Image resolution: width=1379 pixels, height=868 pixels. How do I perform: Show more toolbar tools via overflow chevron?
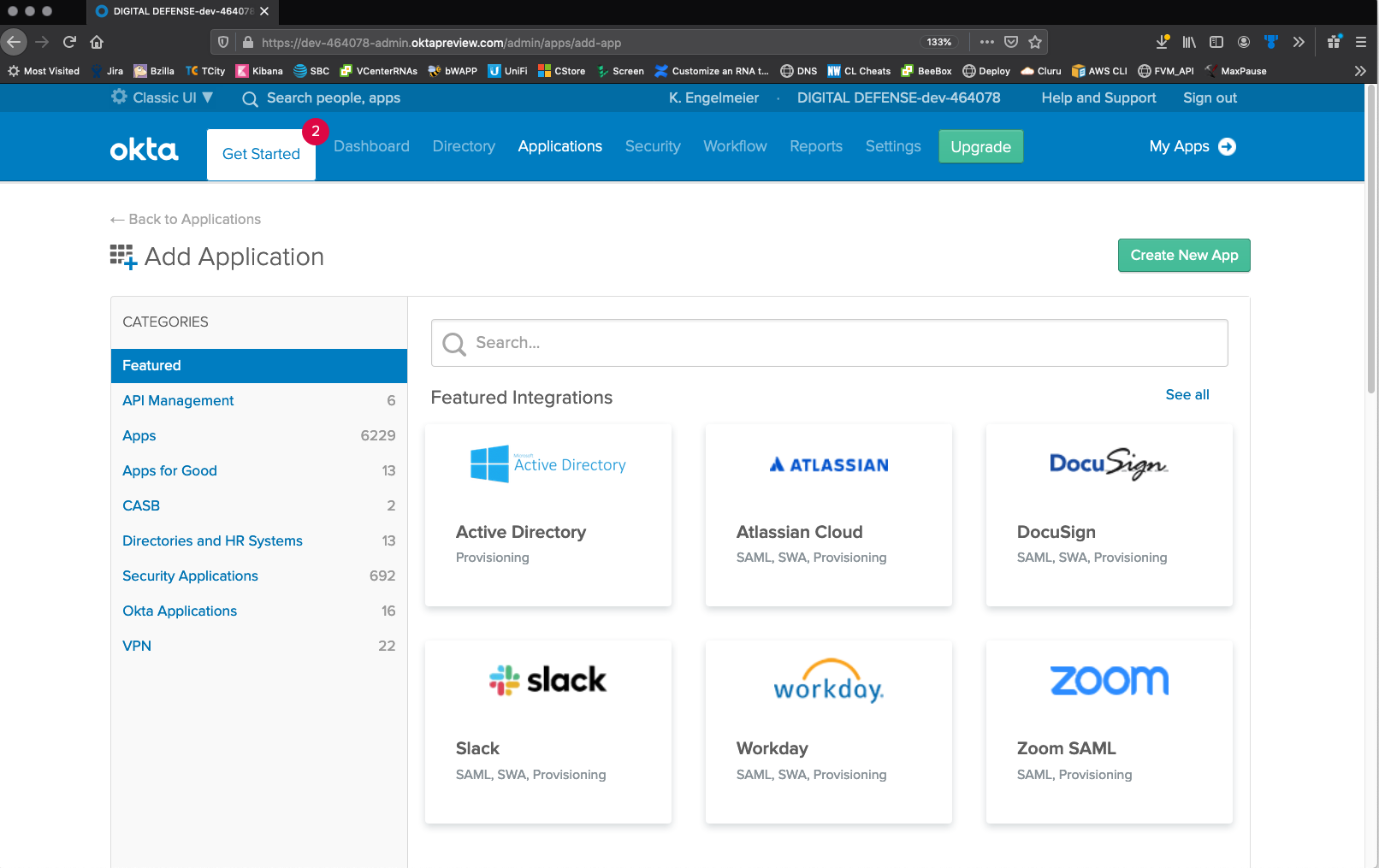[1299, 42]
